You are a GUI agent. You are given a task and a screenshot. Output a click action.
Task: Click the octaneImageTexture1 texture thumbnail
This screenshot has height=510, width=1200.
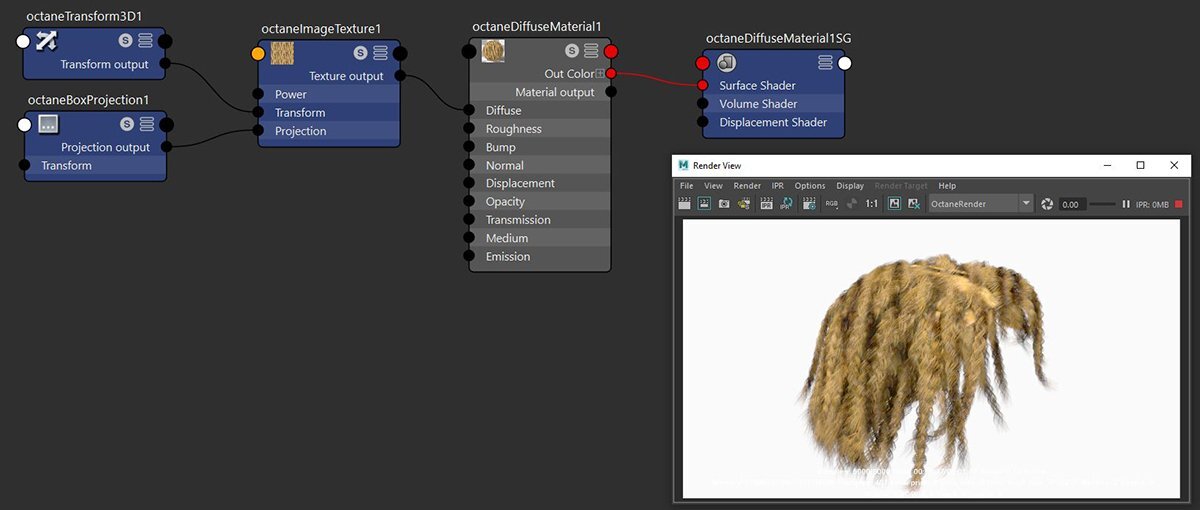[x=283, y=53]
